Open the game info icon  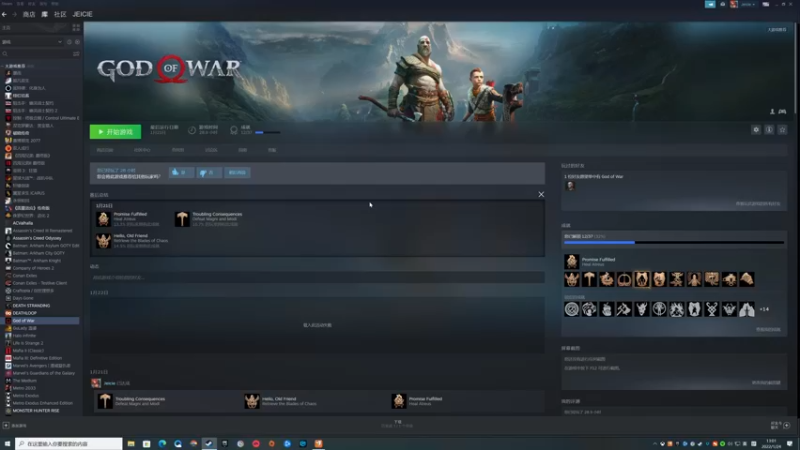pos(769,130)
